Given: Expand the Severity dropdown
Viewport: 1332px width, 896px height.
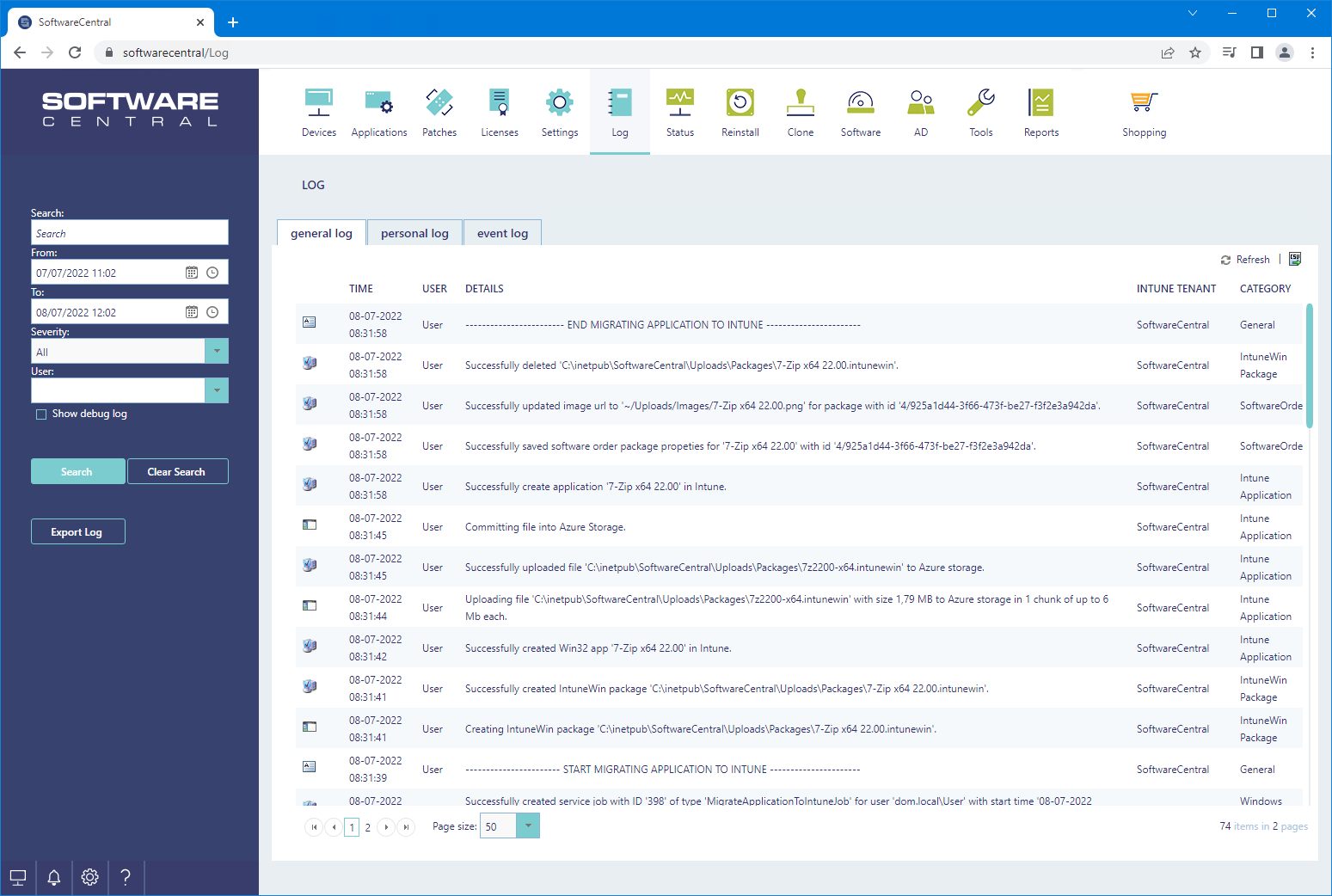Looking at the screenshot, I should pyautogui.click(x=217, y=352).
